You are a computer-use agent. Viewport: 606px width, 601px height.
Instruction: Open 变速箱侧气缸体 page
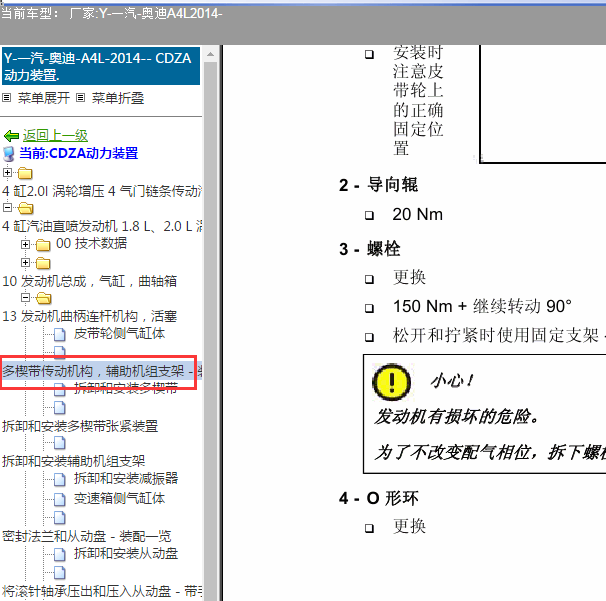coord(119,499)
